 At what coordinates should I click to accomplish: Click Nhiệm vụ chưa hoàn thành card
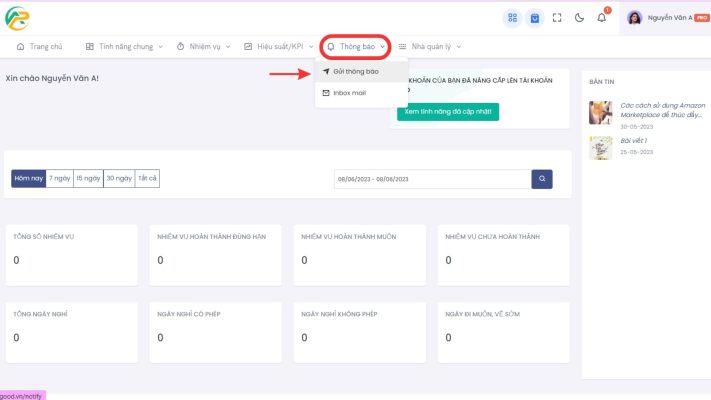pos(503,255)
